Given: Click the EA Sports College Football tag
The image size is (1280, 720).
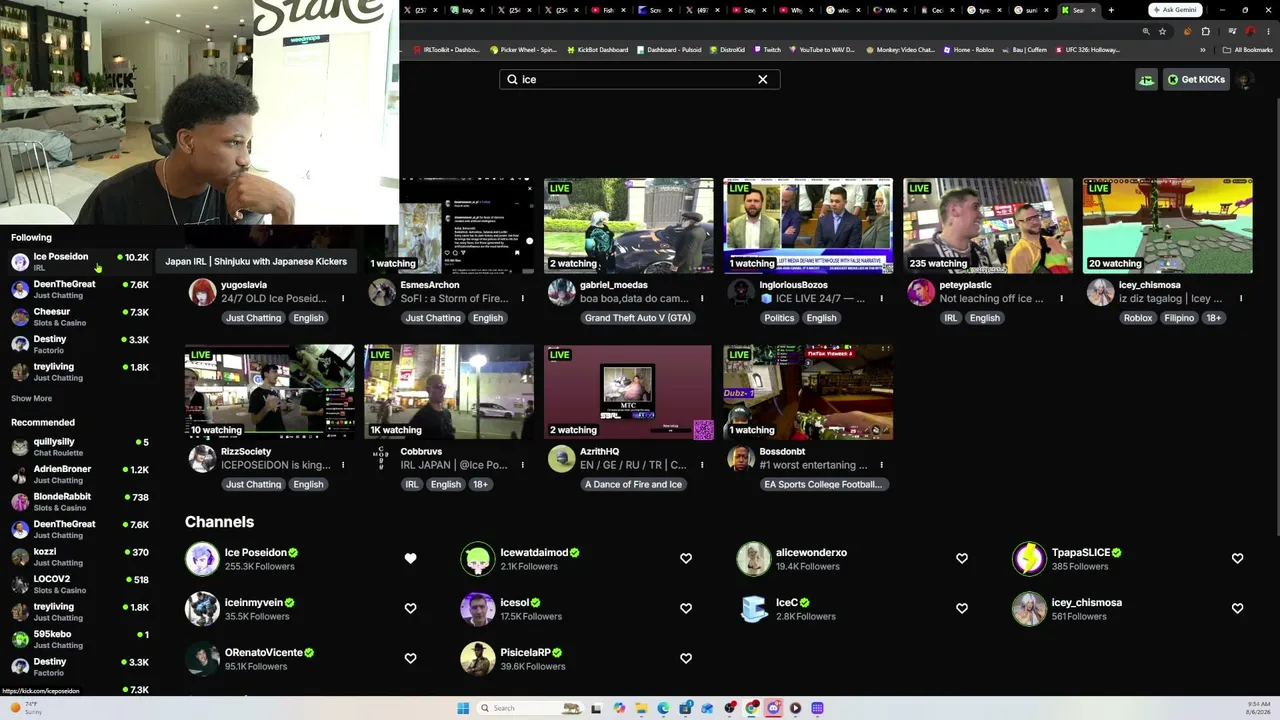Looking at the screenshot, I should coord(823,485).
